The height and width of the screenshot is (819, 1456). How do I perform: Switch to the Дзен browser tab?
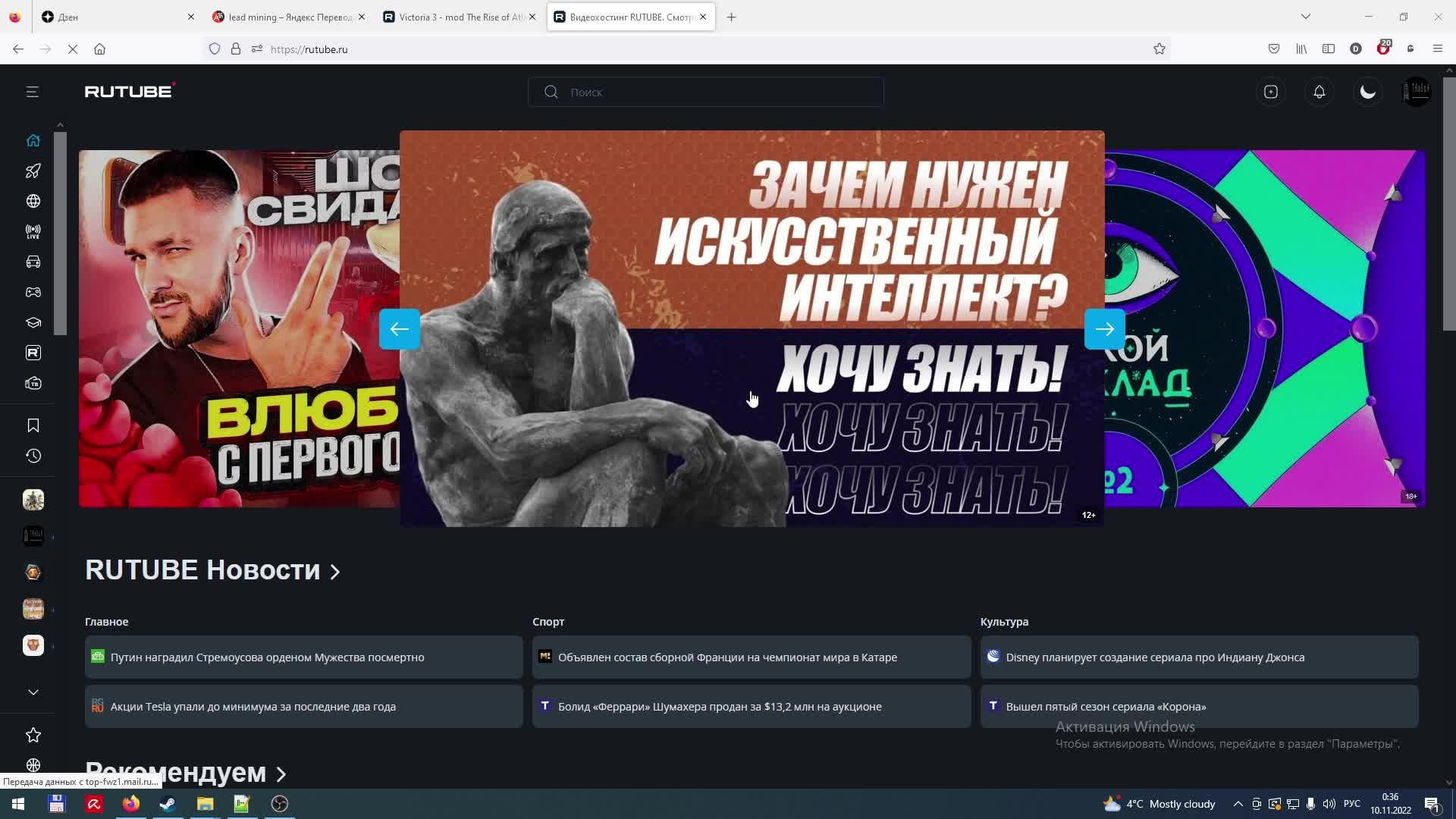point(114,17)
